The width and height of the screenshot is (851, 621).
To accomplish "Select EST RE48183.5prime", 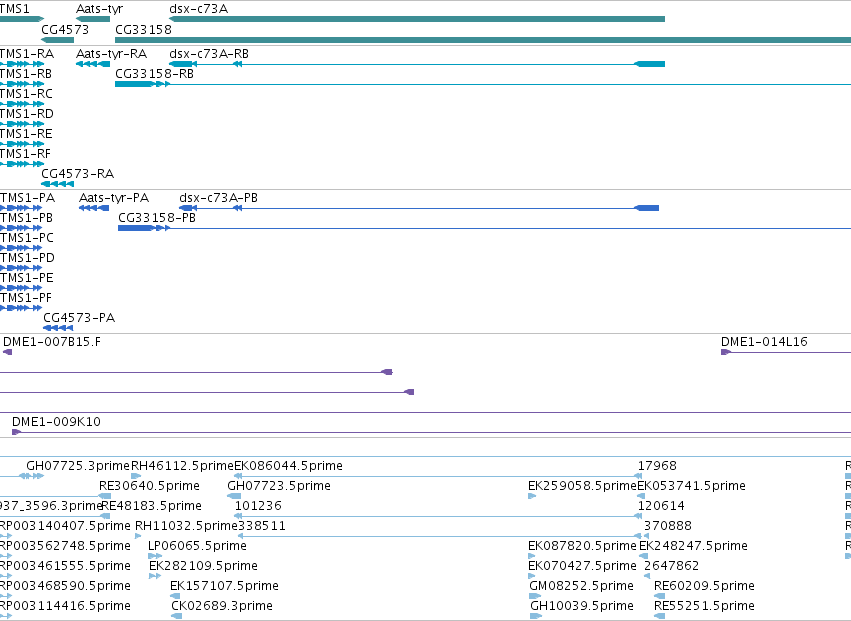I will coord(151,506).
